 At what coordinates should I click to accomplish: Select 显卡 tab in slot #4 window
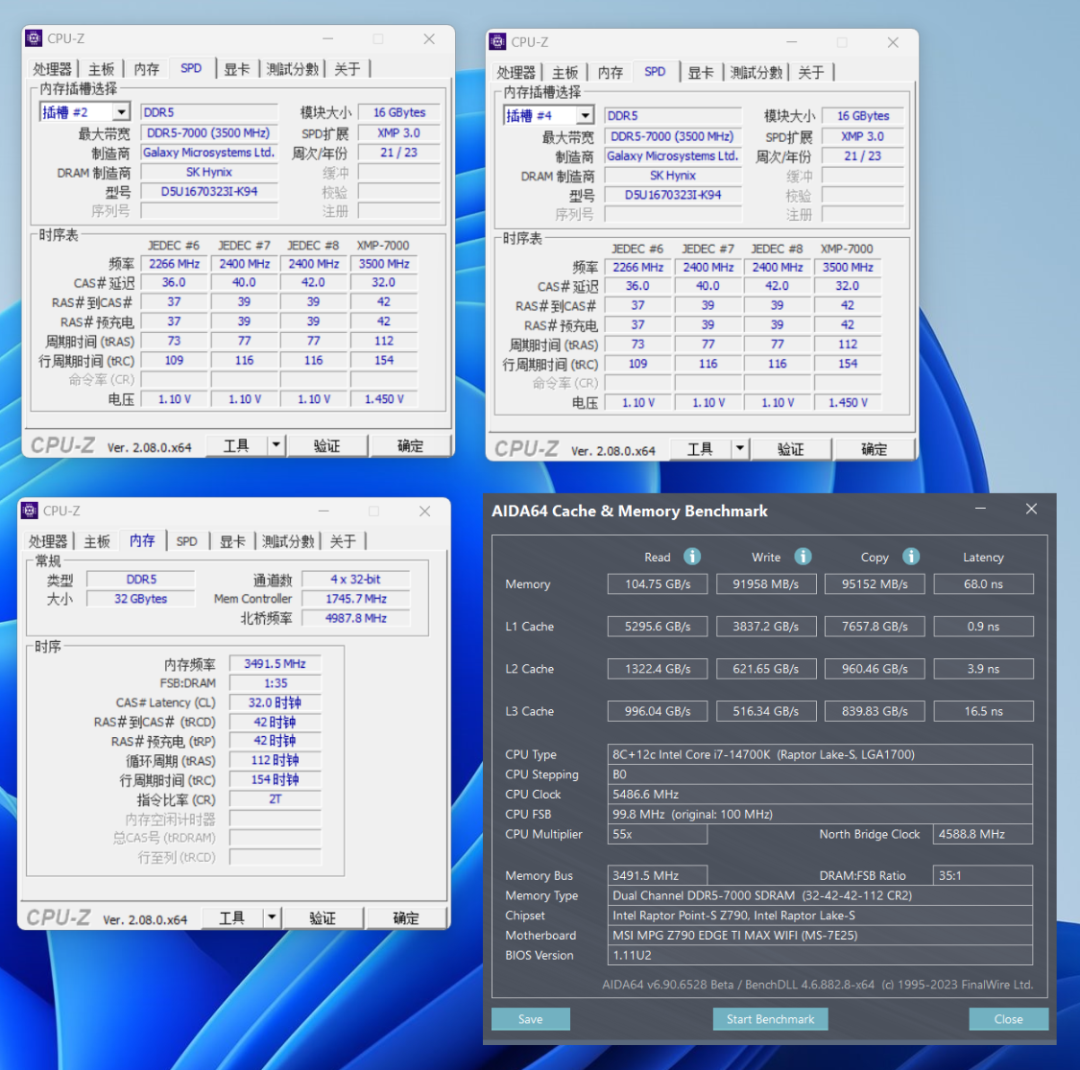[700, 72]
